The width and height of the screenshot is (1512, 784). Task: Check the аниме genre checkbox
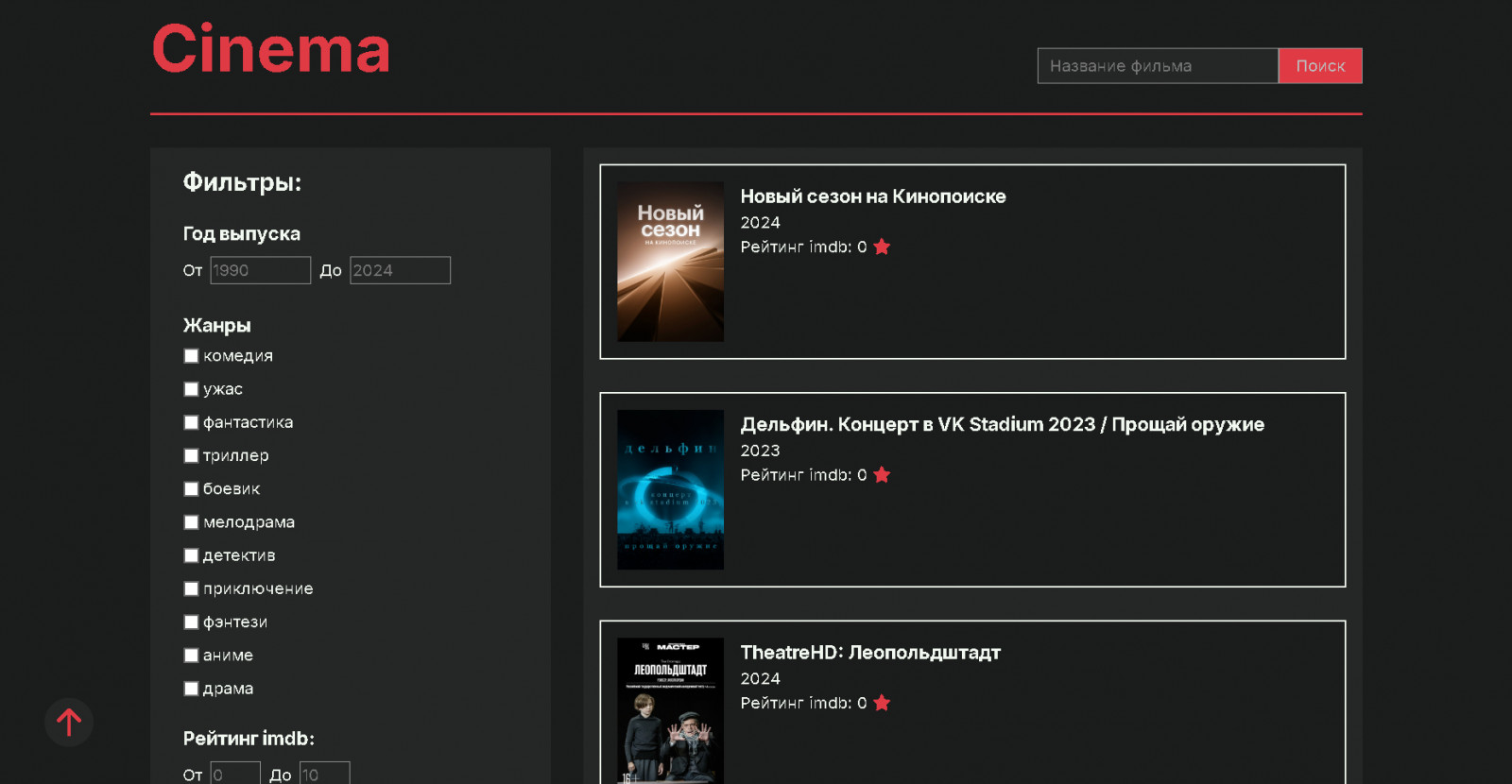[191, 656]
